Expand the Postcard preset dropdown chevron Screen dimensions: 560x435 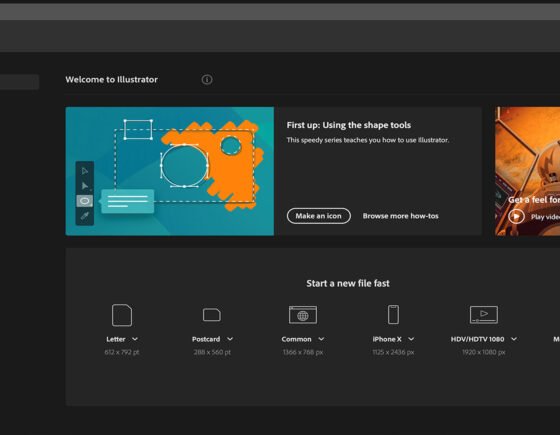click(230, 339)
